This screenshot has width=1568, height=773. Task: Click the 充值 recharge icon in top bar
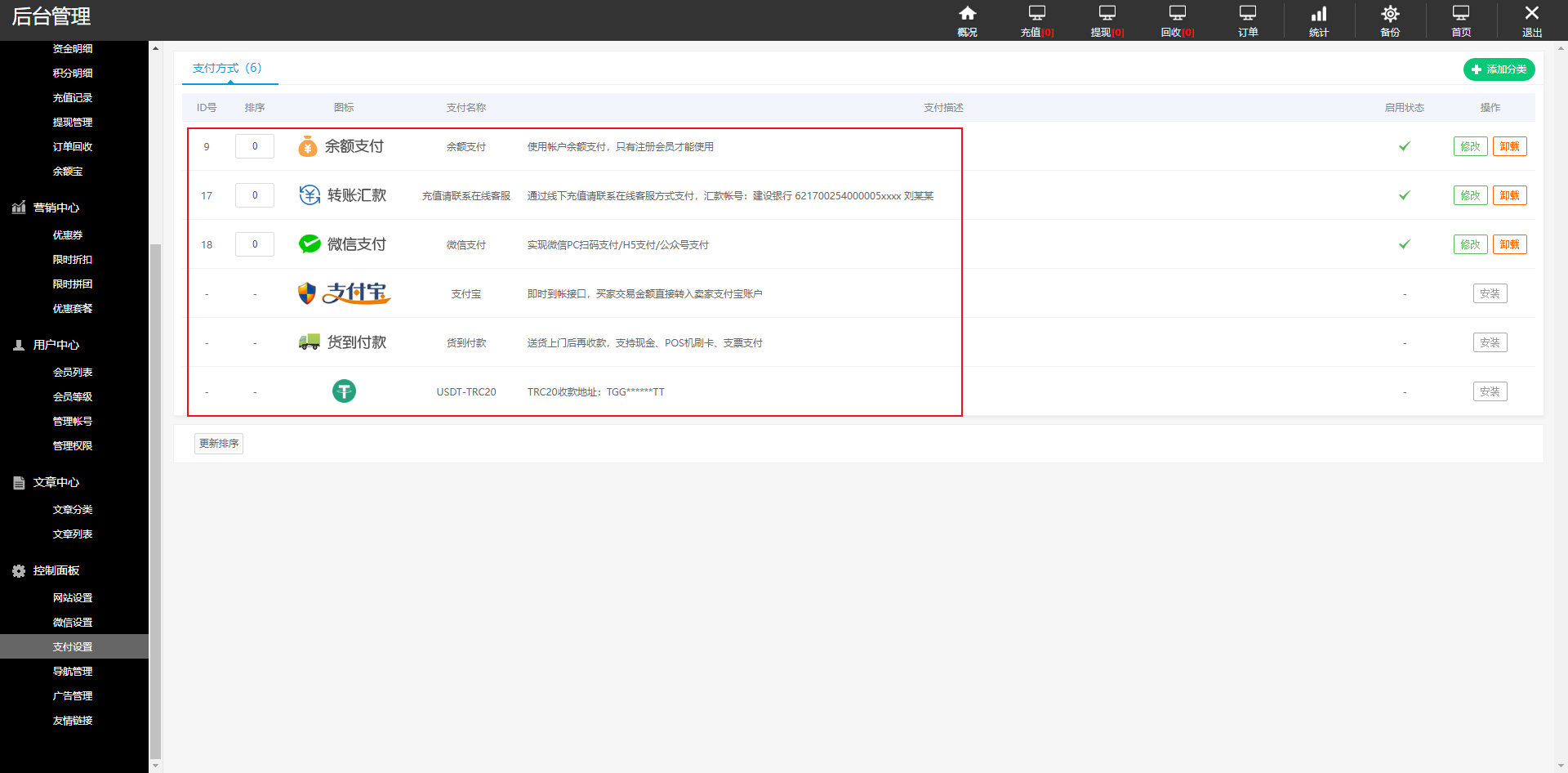click(x=1036, y=20)
